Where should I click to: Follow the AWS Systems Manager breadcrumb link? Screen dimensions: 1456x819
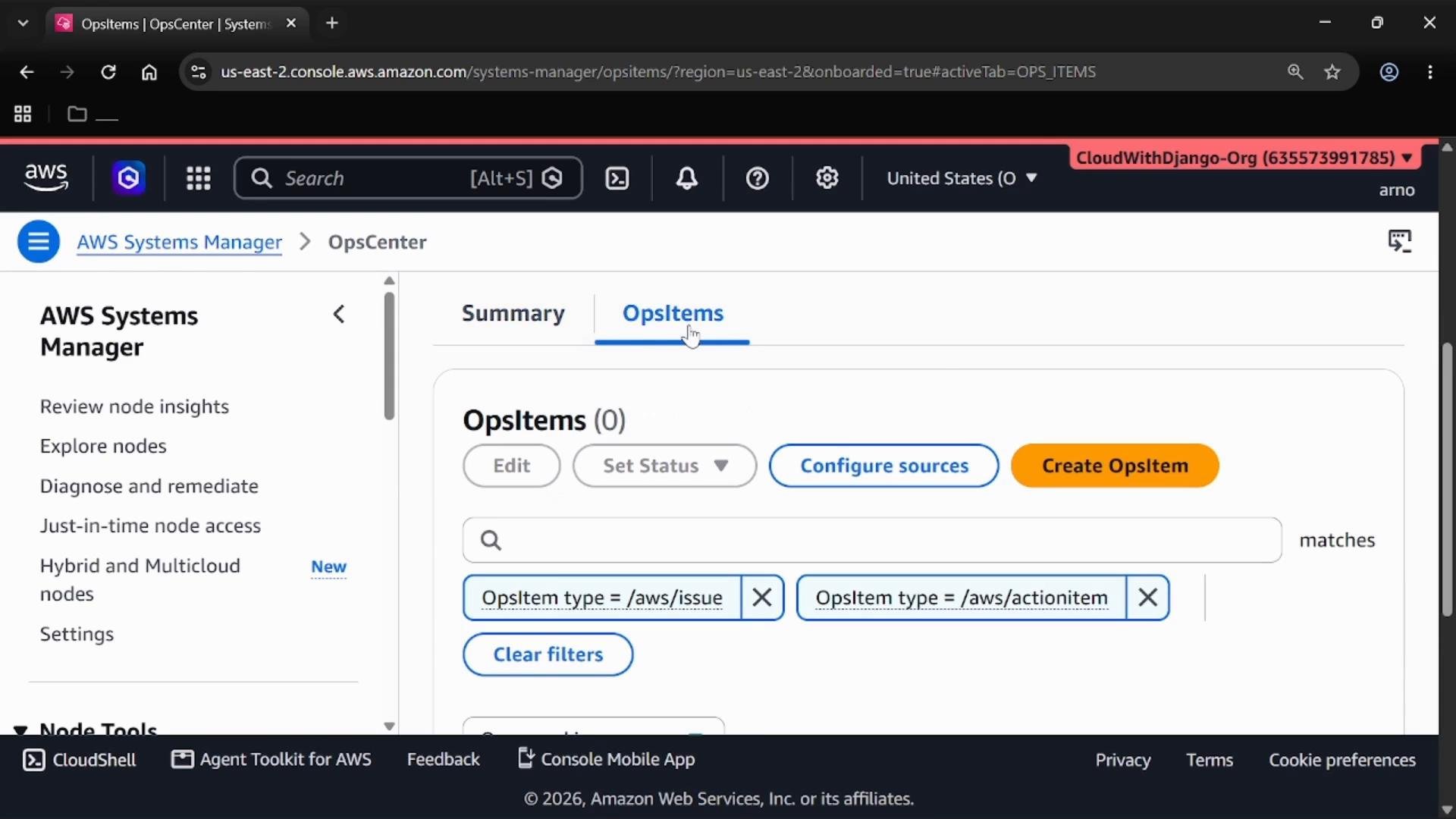180,242
